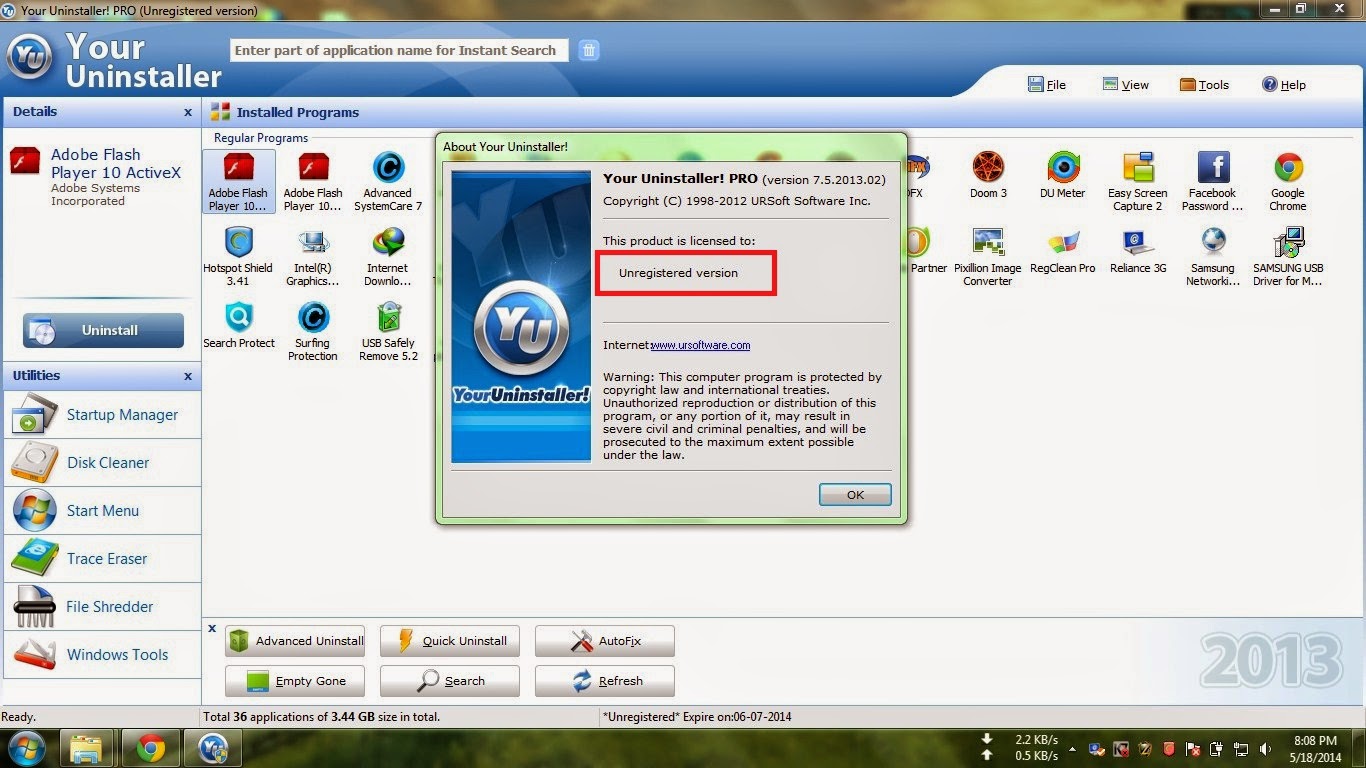
Task: Select the Pixillion Image Converter icon
Action: click(988, 257)
